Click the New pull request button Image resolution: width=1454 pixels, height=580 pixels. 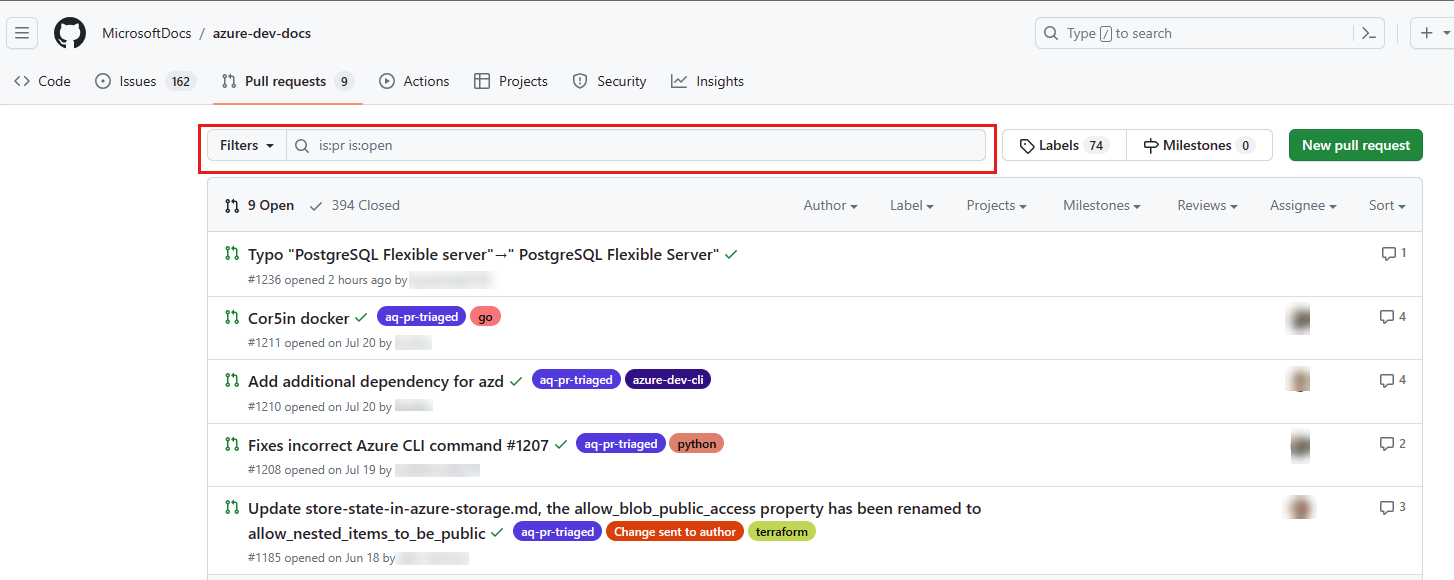[1355, 145]
